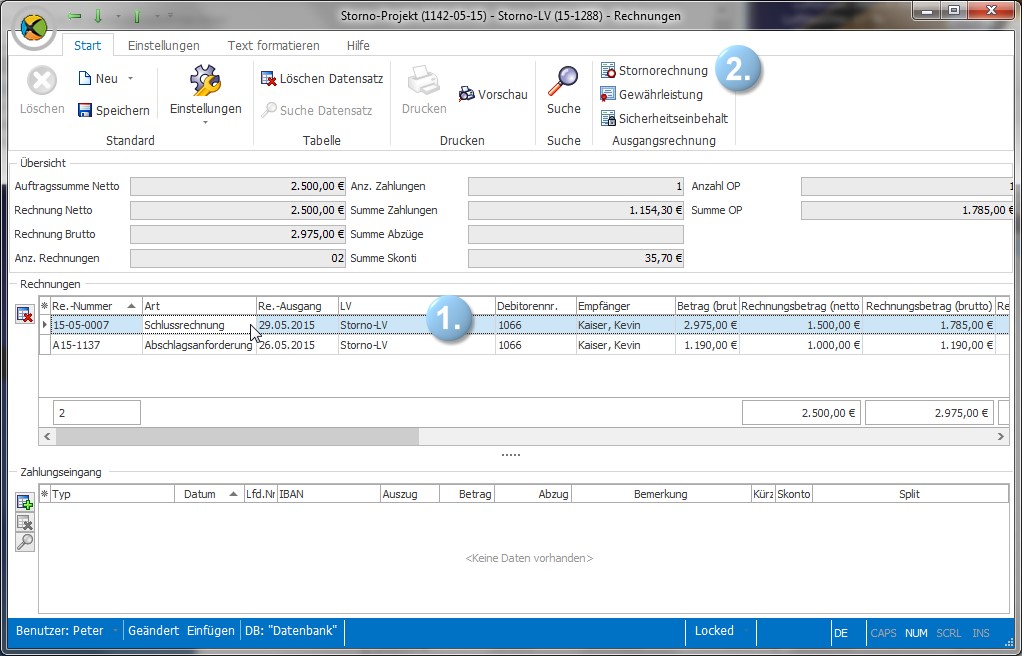Click the LV column header in Rechnungen
This screenshot has height=656, width=1022.
pos(416,306)
